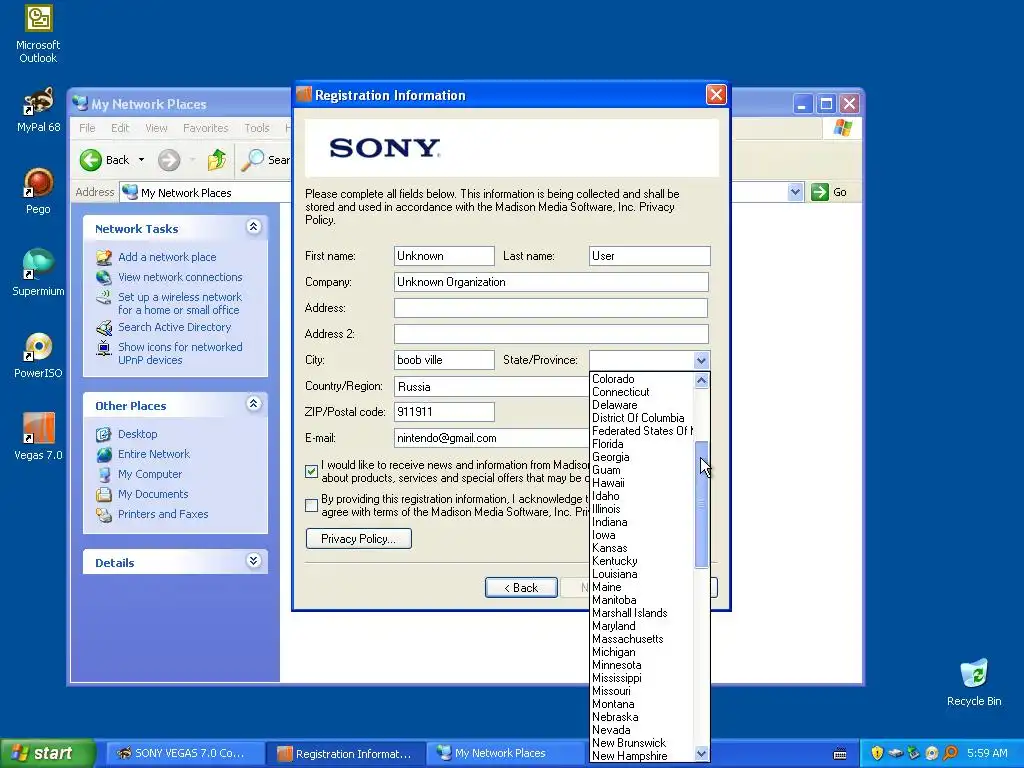
Task: Click the Registration Information taskbar button
Action: pyautogui.click(x=346, y=754)
